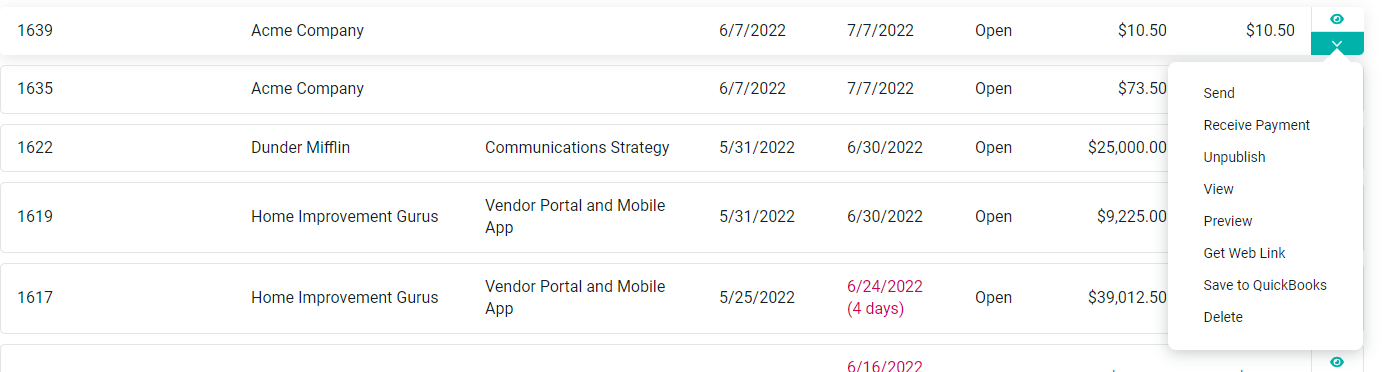The width and height of the screenshot is (1390, 372).
Task: Select Save to QuickBooks option
Action: coord(1265,285)
